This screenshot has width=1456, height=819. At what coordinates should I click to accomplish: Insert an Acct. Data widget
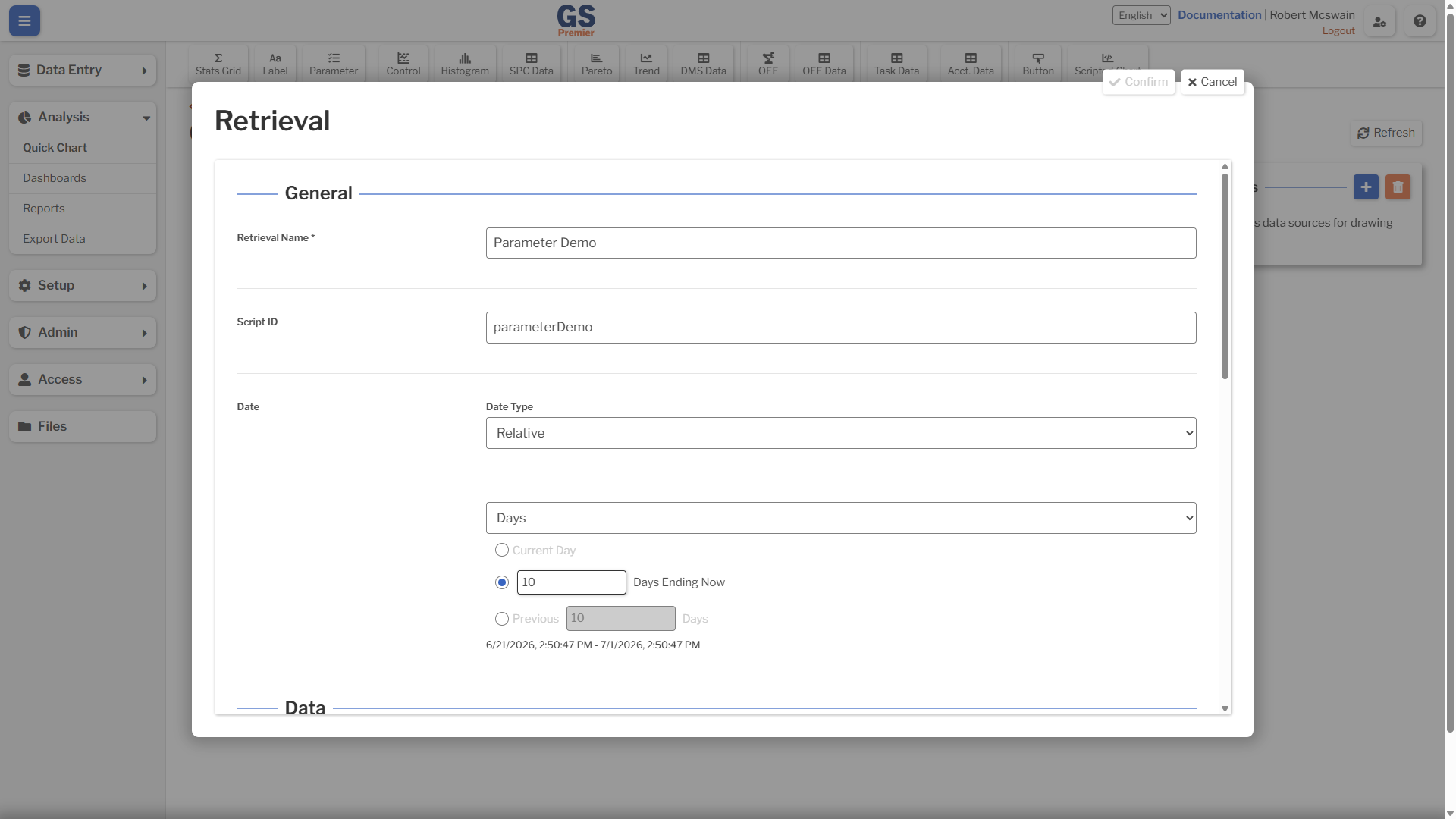tap(971, 64)
